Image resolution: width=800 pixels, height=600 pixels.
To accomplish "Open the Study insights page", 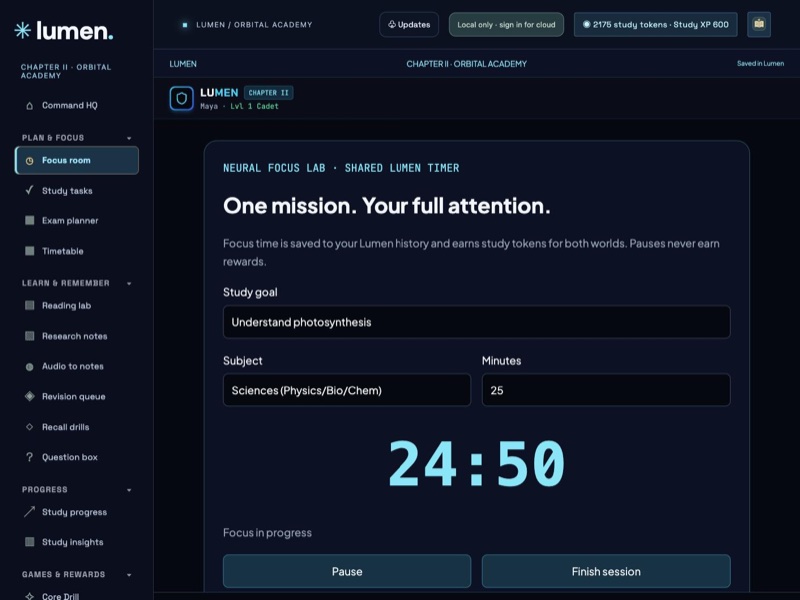I will coord(77,541).
